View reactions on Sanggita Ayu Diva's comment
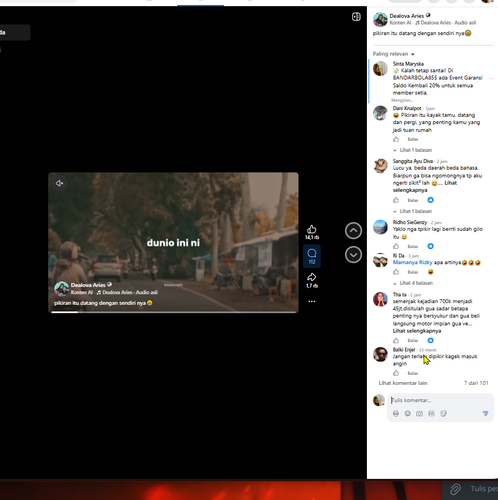498x500 pixels. pos(430,200)
